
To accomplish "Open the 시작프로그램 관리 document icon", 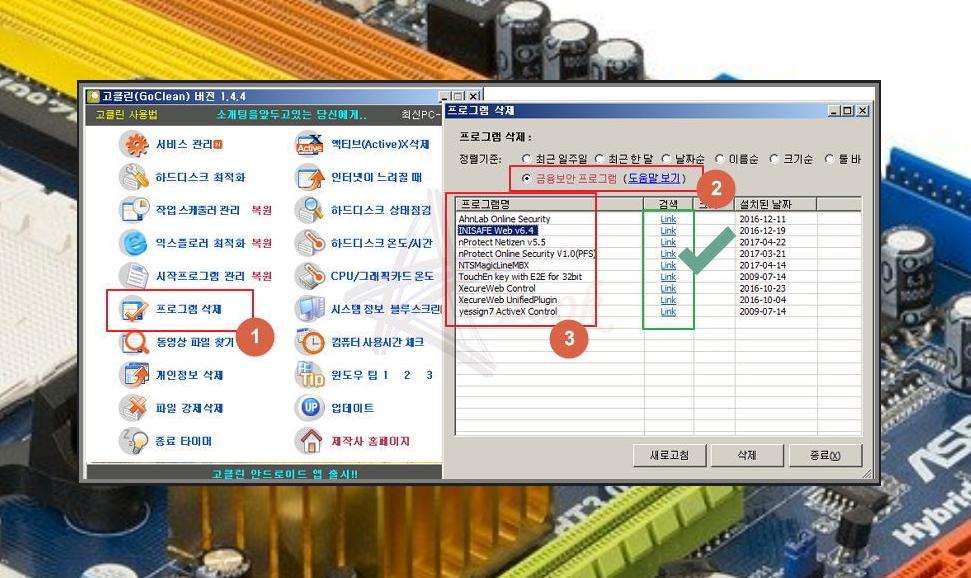I will tap(134, 276).
